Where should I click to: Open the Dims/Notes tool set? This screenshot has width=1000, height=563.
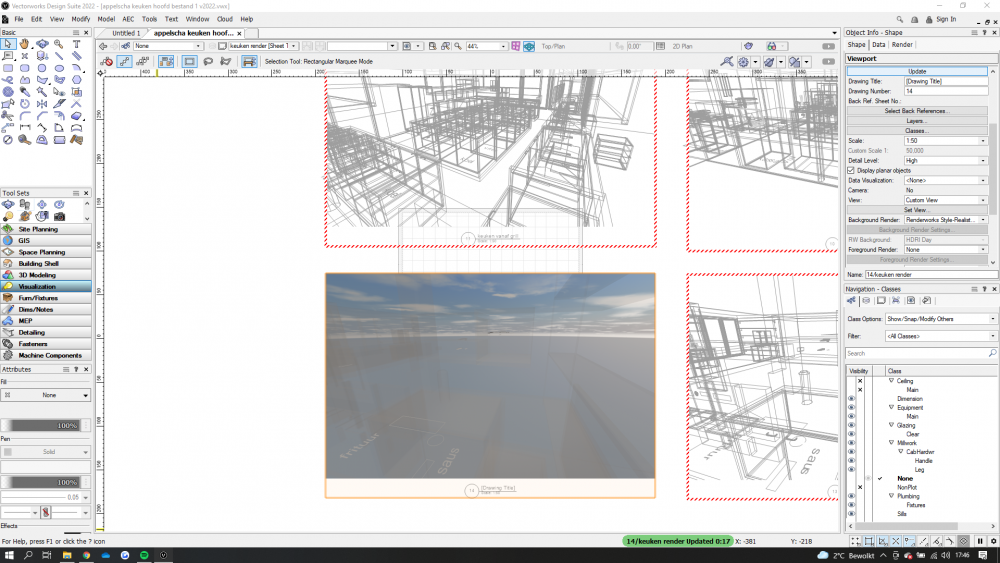coord(47,309)
